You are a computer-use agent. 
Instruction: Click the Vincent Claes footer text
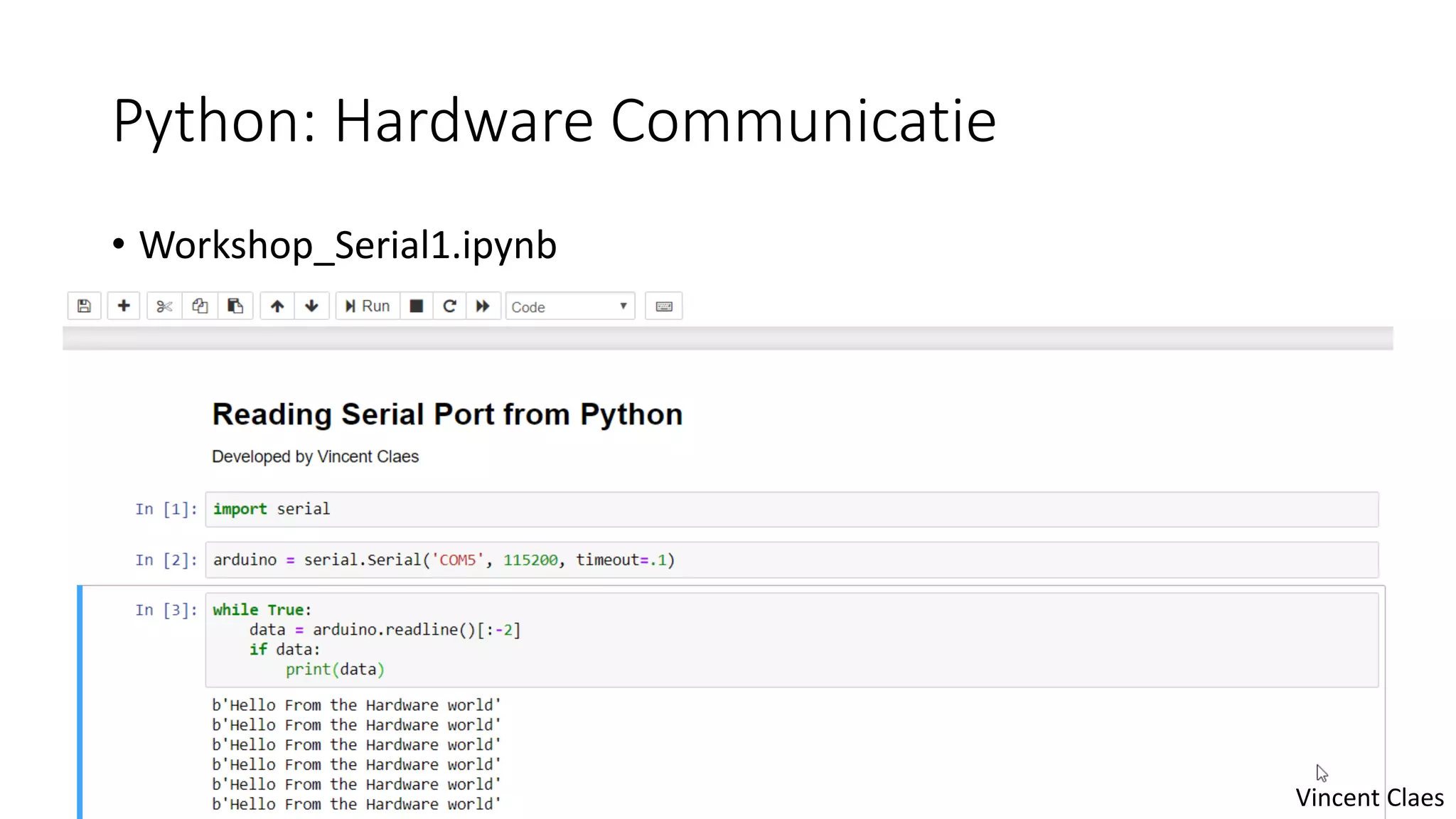click(x=1369, y=798)
